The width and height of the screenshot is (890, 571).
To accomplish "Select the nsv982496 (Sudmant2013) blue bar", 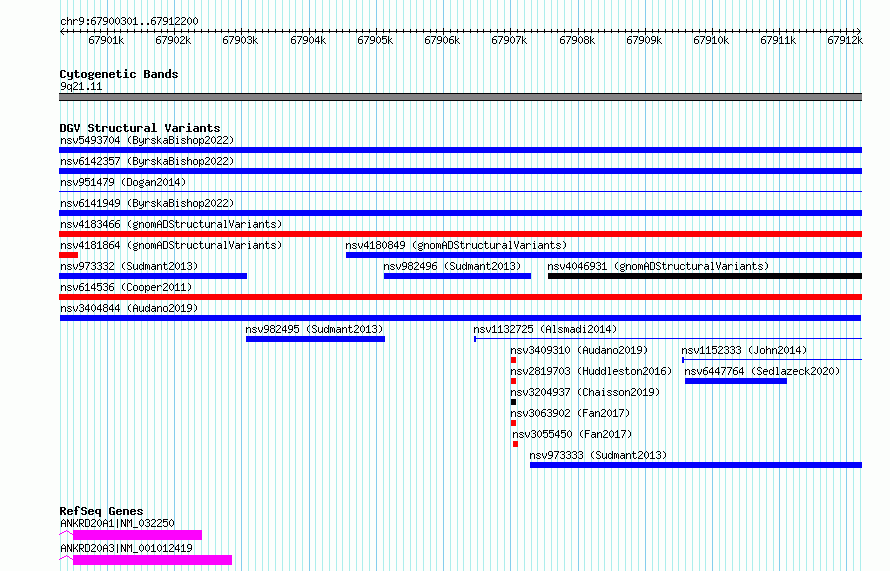I will pos(457,276).
